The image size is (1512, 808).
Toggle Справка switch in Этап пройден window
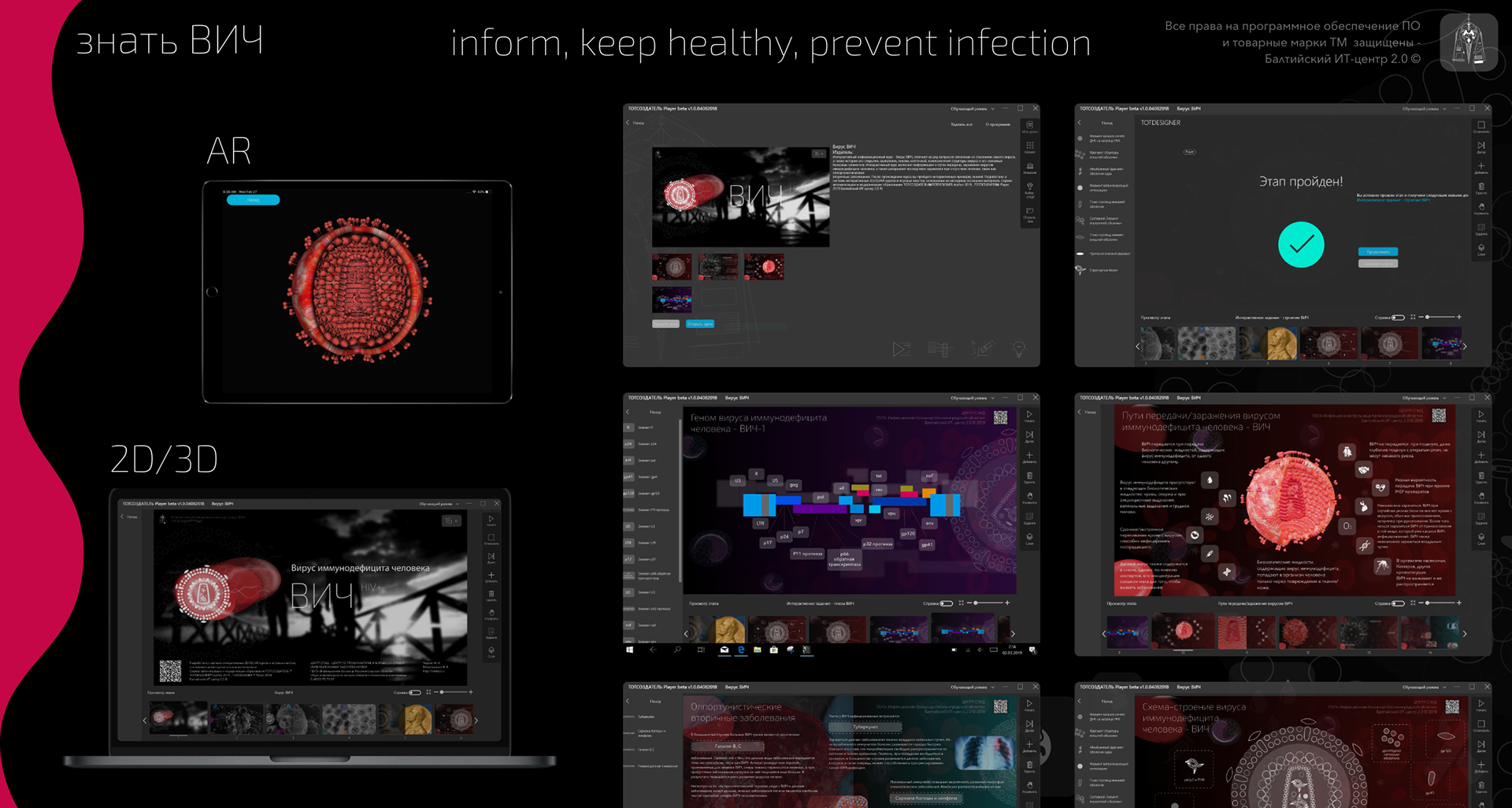tap(1398, 317)
